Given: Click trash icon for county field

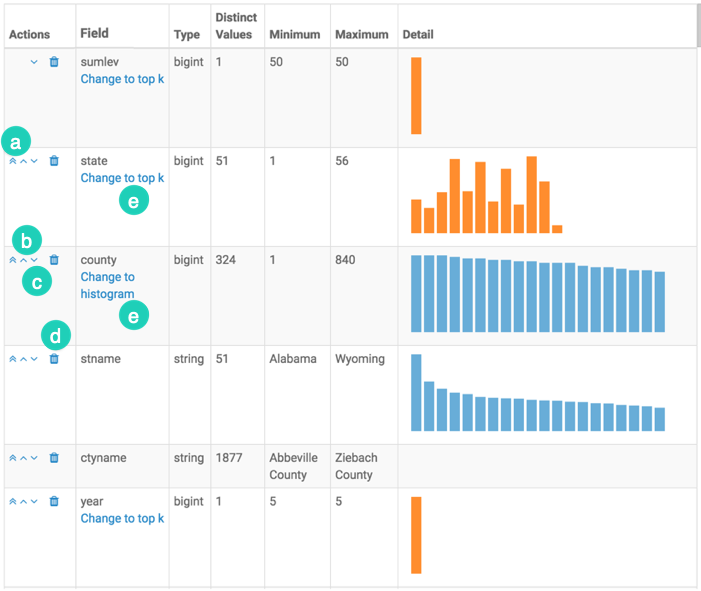Looking at the screenshot, I should 54,260.
